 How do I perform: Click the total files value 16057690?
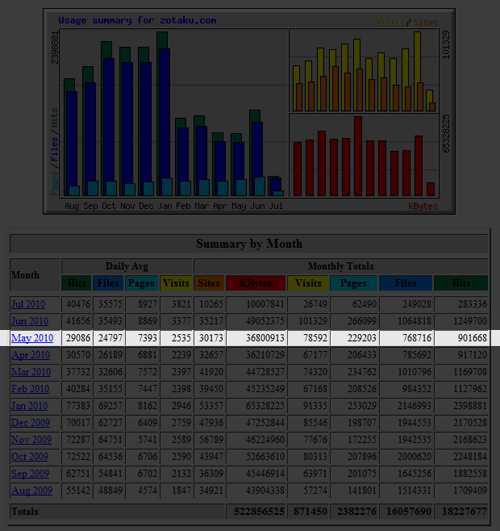(409, 511)
